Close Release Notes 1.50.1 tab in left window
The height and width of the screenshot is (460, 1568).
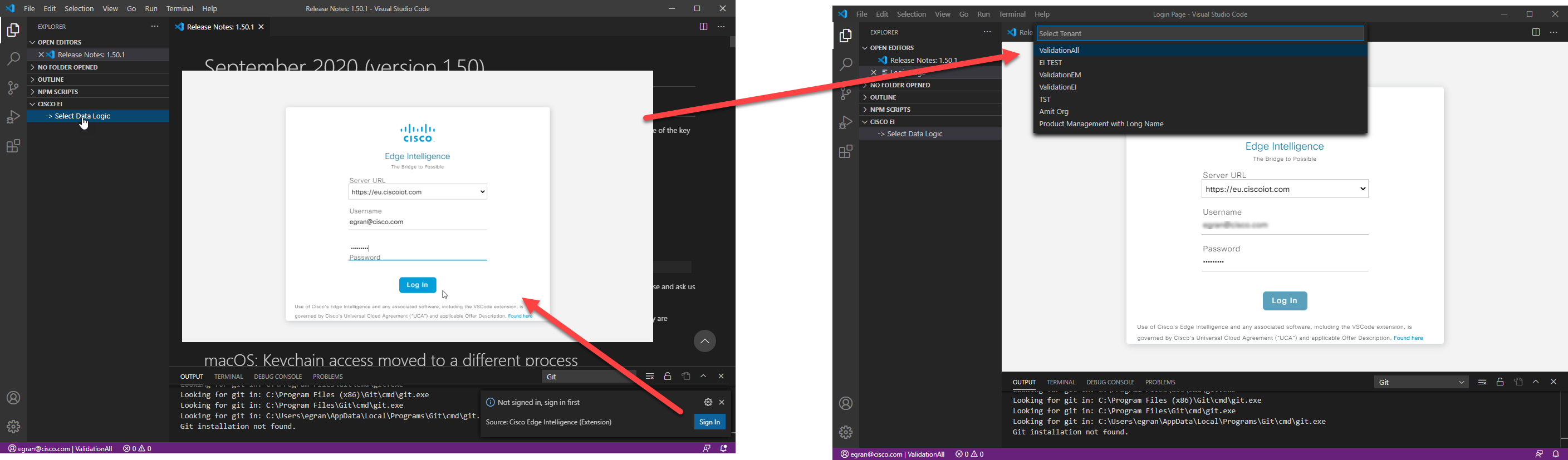(x=262, y=27)
